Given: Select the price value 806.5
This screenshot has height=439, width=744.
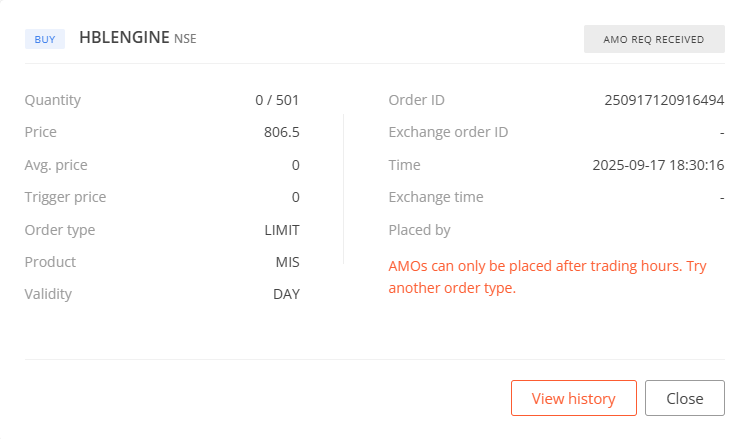Looking at the screenshot, I should 281,132.
